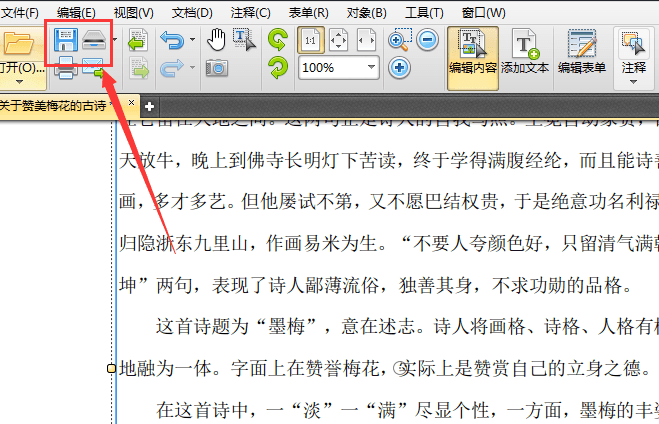Screen dimensions: 659x424
Task: Click the open folder icon
Action: [x=18, y=43]
